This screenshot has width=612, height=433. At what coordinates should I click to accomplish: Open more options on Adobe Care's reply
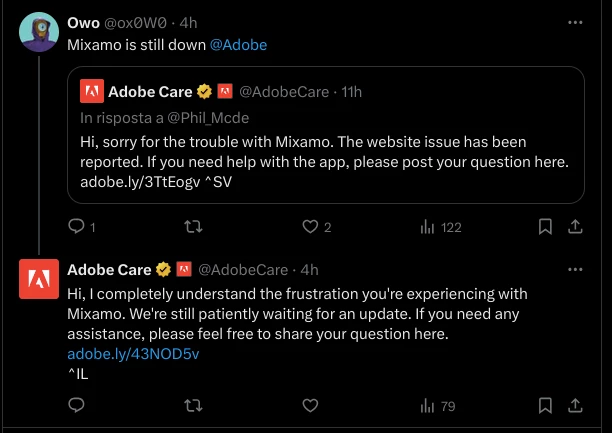click(575, 269)
